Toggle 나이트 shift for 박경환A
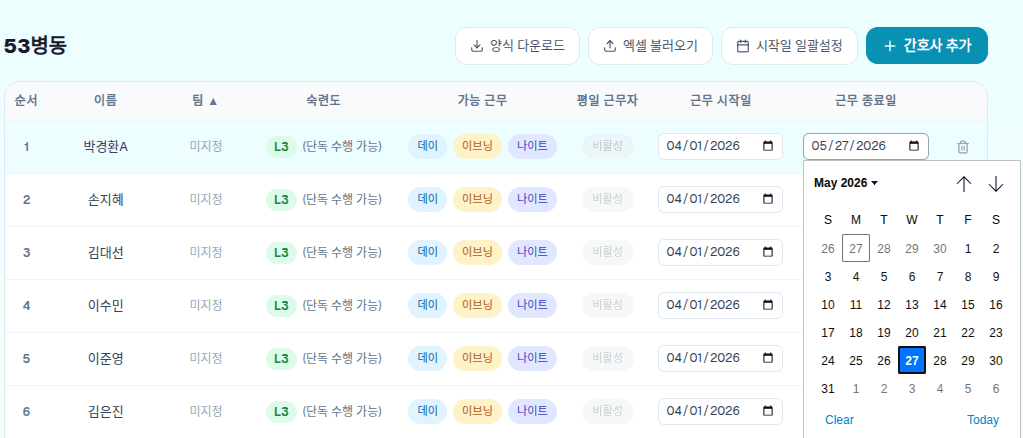 pyautogui.click(x=532, y=146)
